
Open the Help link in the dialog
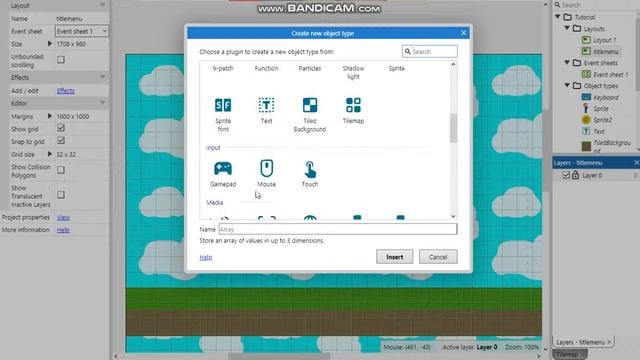pos(206,257)
